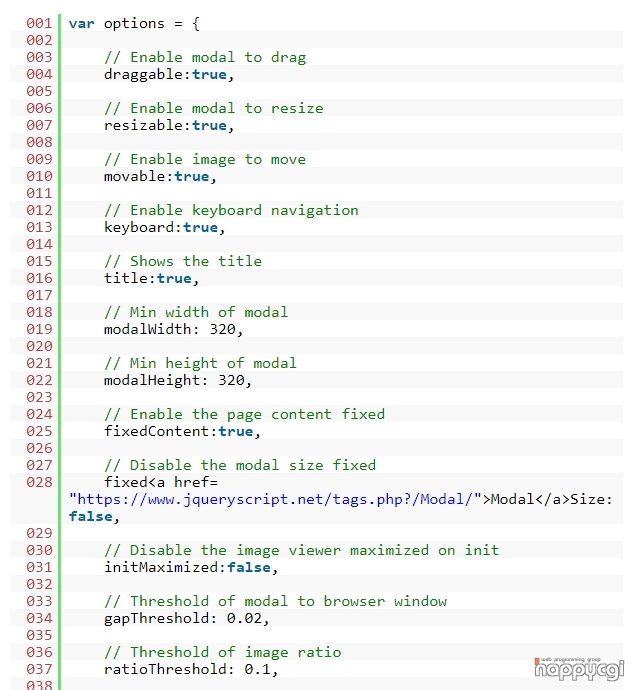
Task: Click the 'ratioThreshold: 0.1,' line
Action: point(191,670)
